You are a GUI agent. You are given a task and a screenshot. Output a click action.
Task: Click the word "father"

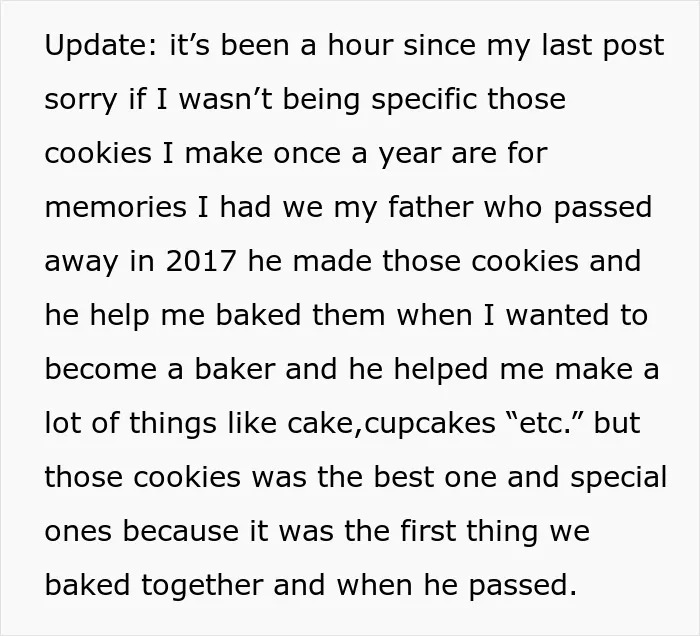coord(430,207)
